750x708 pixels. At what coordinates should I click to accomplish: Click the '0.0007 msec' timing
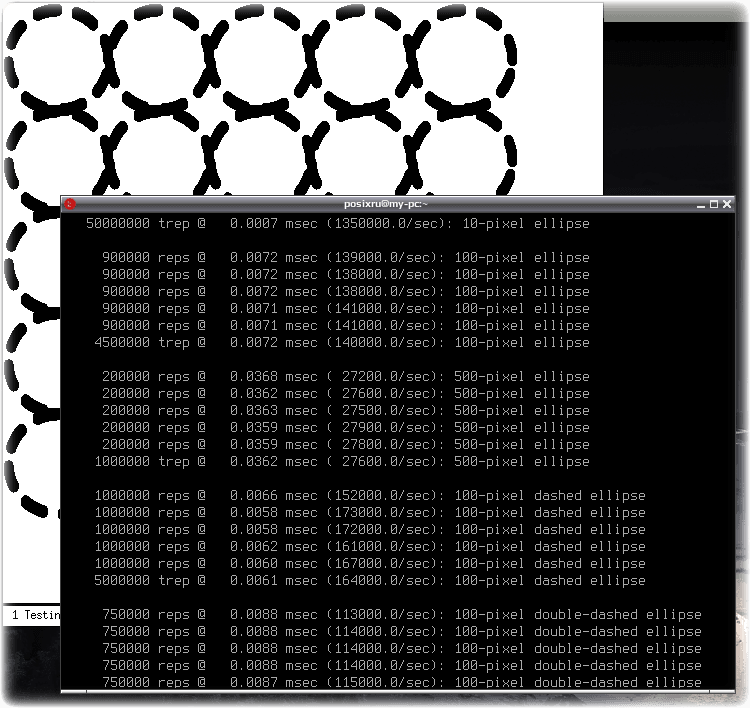[x=274, y=223]
